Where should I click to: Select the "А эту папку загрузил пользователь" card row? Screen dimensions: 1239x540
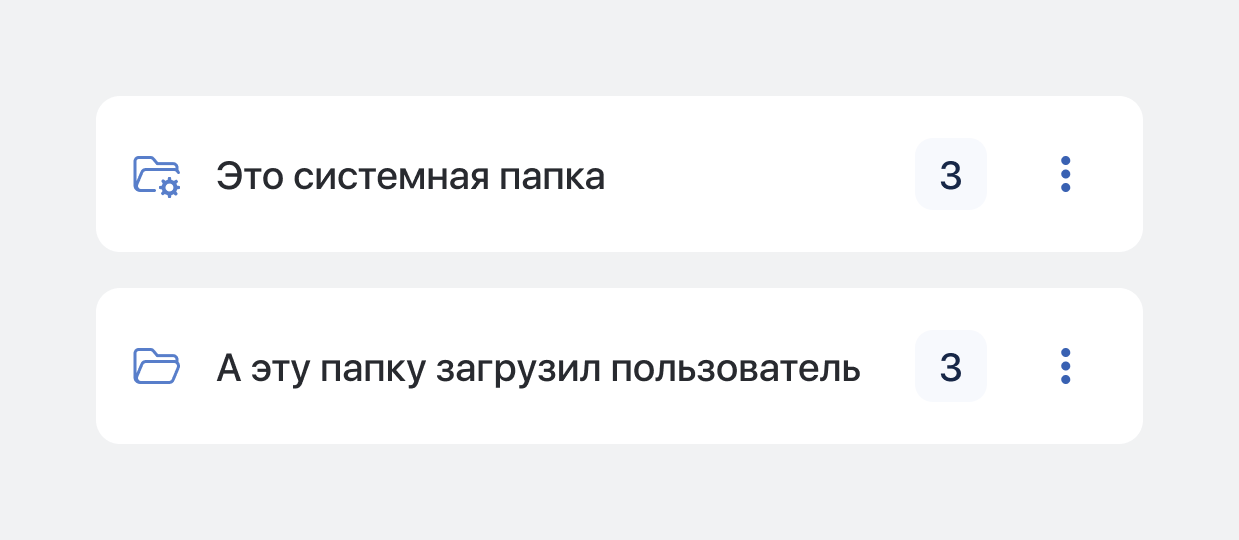pyautogui.click(x=619, y=366)
